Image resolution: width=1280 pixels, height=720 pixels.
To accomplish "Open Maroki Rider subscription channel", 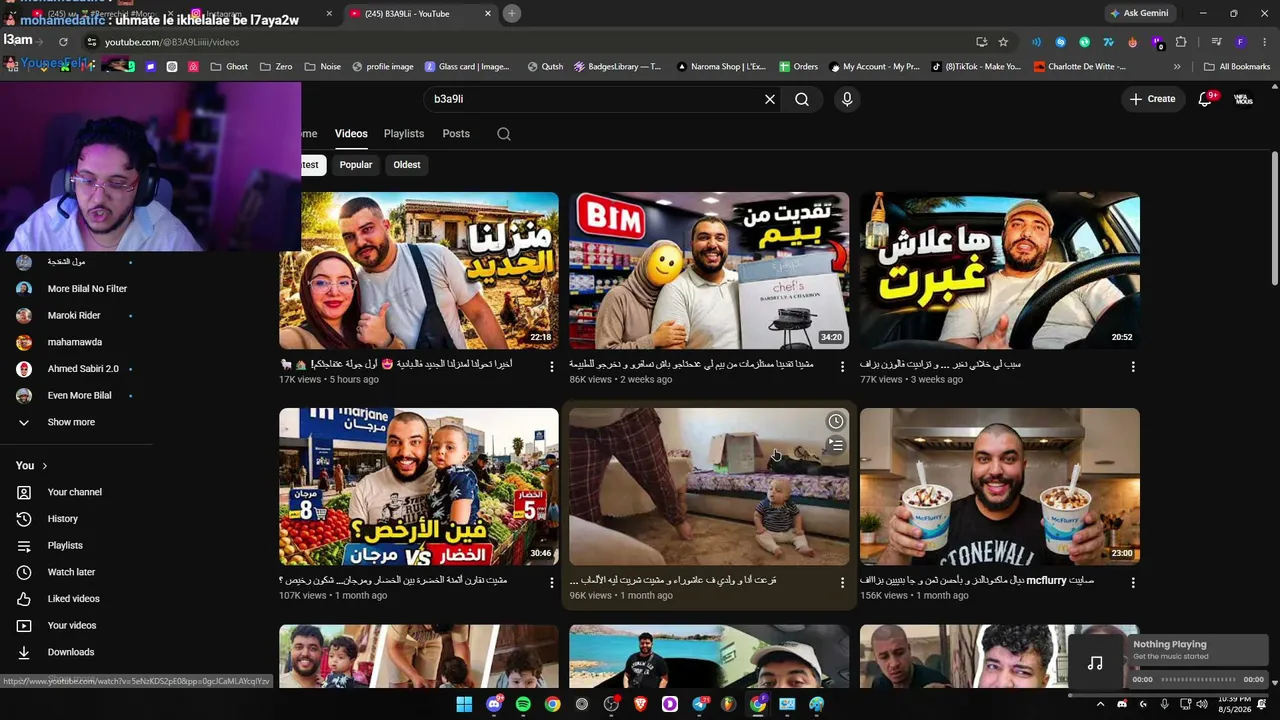I will click(x=74, y=315).
